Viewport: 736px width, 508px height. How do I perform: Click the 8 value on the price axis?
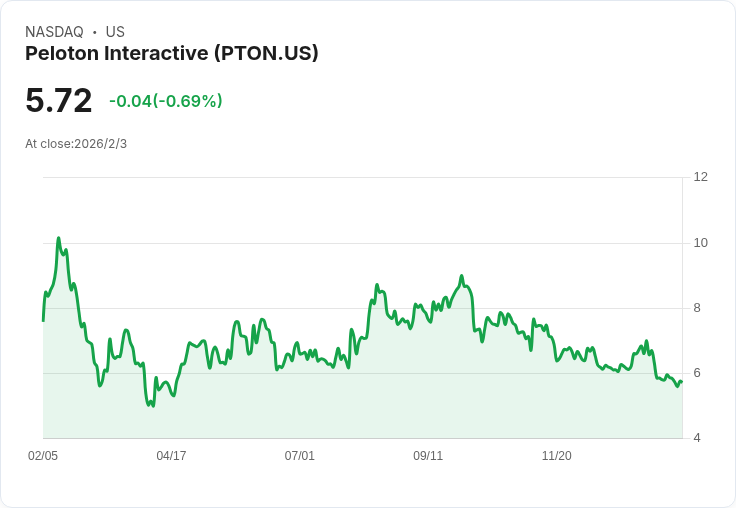point(697,308)
